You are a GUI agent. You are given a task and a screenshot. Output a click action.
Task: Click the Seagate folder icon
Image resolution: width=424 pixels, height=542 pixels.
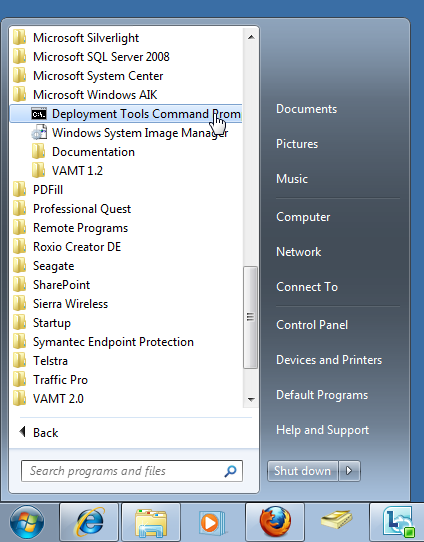coord(19,266)
